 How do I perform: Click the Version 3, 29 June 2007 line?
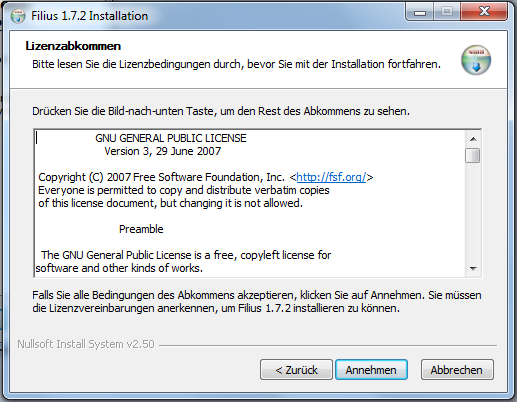pos(163,151)
